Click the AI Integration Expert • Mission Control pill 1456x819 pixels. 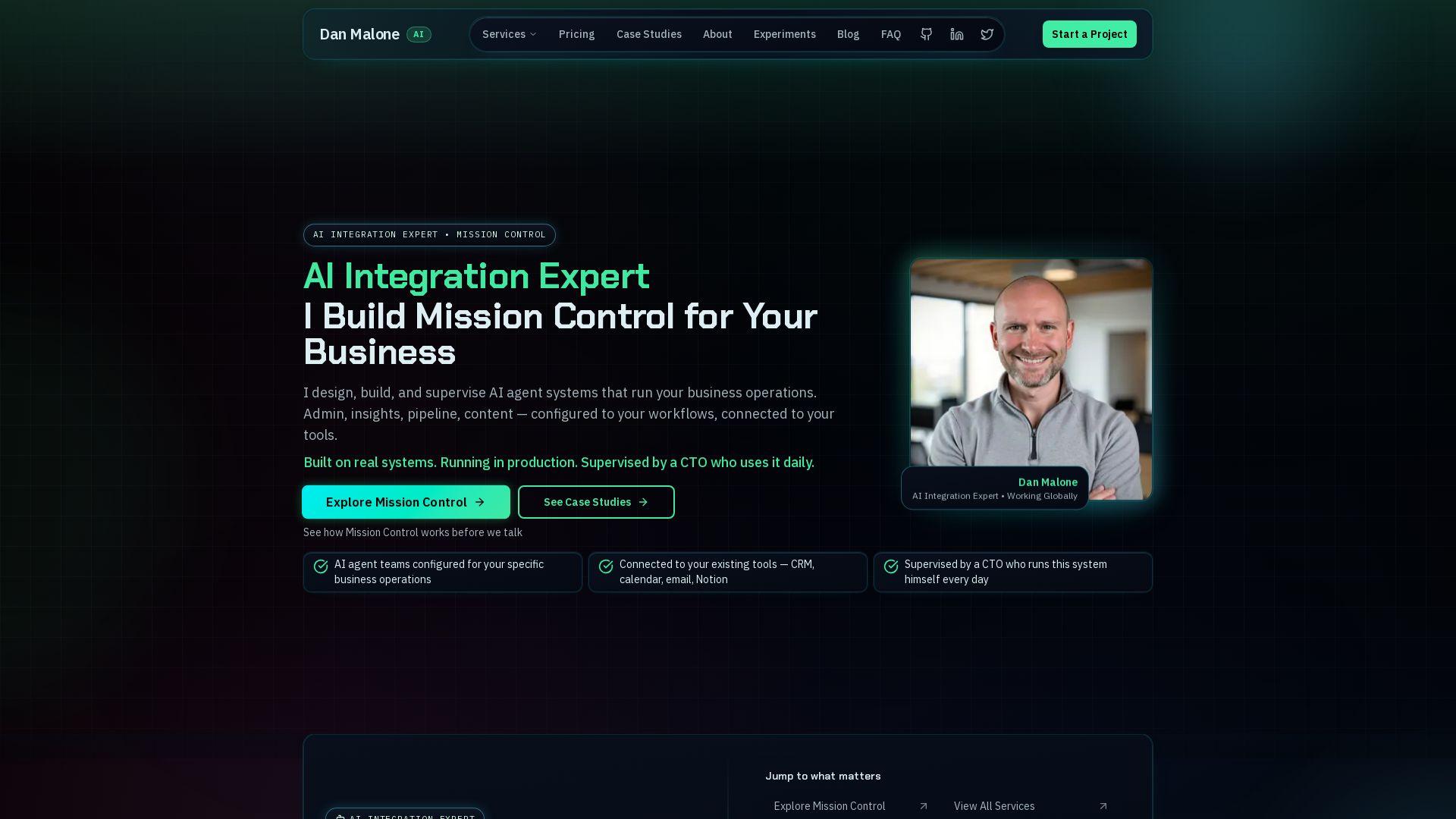tap(429, 235)
